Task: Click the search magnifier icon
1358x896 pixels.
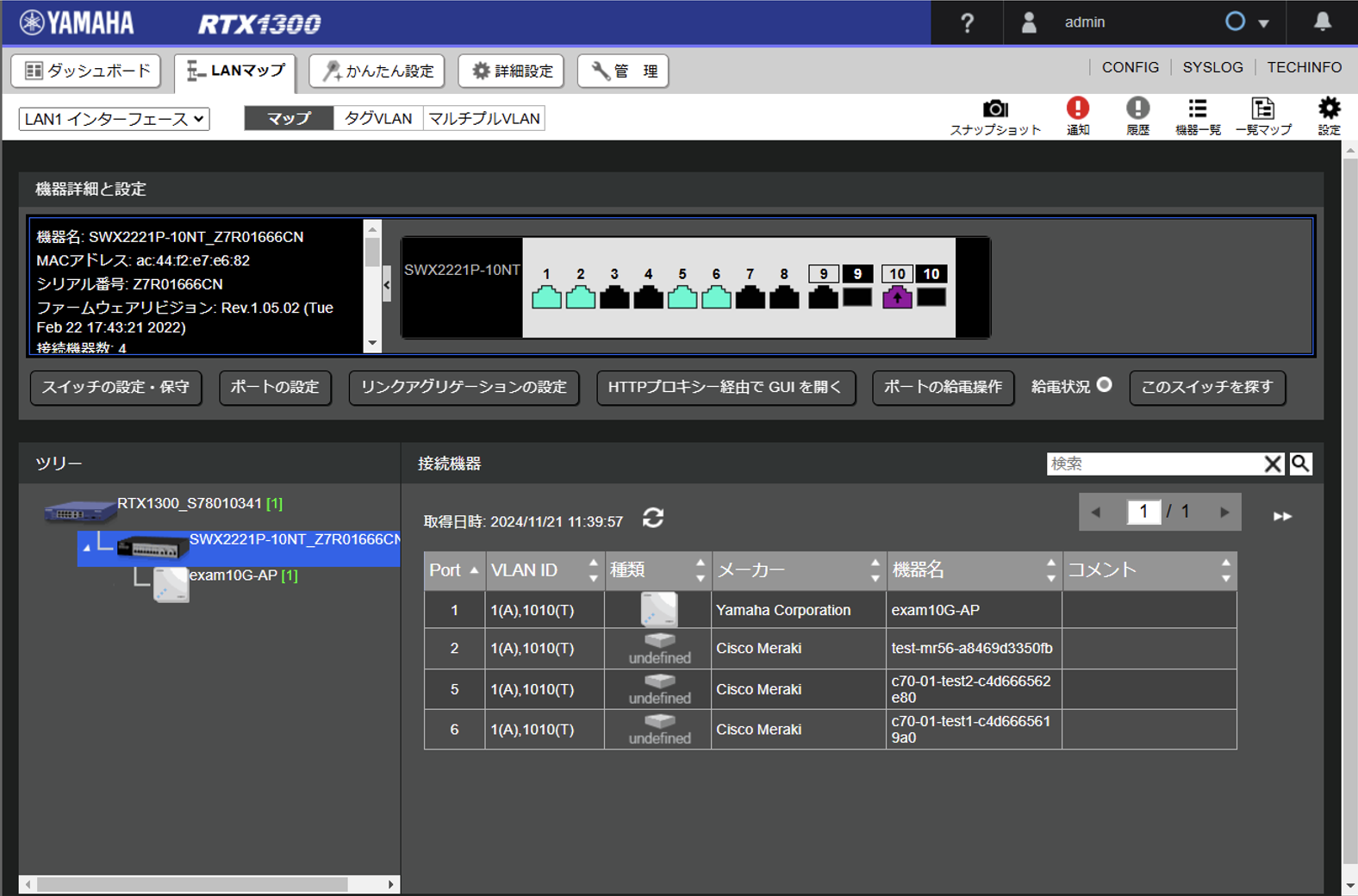Action: coord(1300,464)
